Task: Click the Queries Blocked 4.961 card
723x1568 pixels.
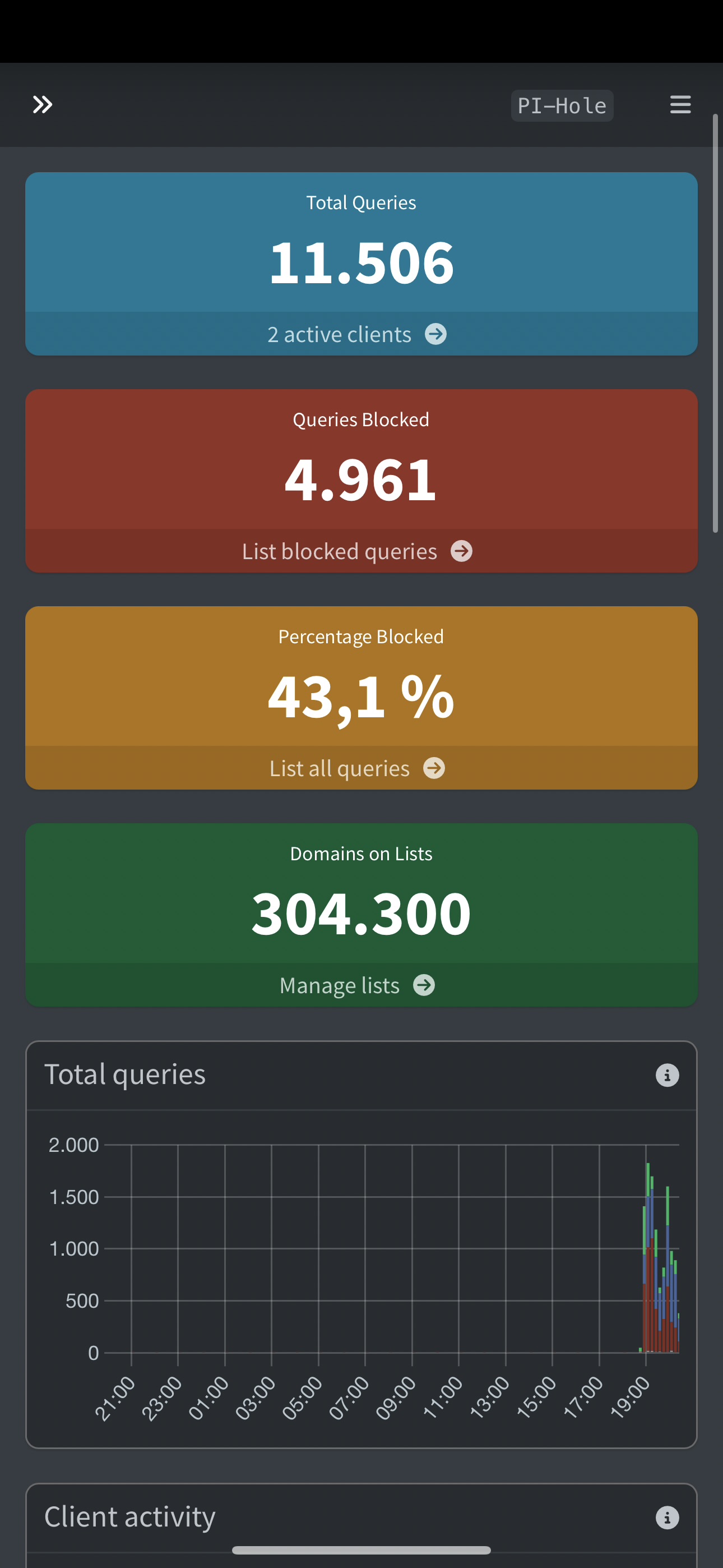Action: pos(361,479)
